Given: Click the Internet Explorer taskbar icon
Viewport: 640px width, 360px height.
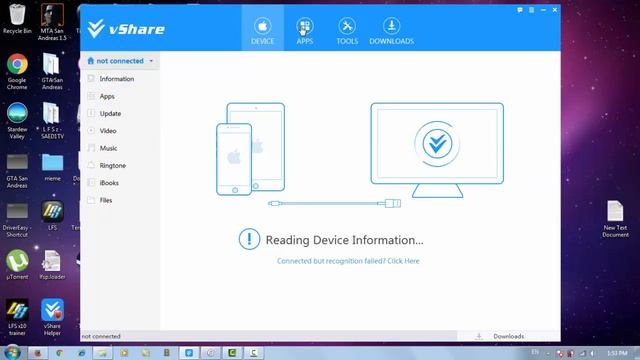Looking at the screenshot, I should (82, 353).
